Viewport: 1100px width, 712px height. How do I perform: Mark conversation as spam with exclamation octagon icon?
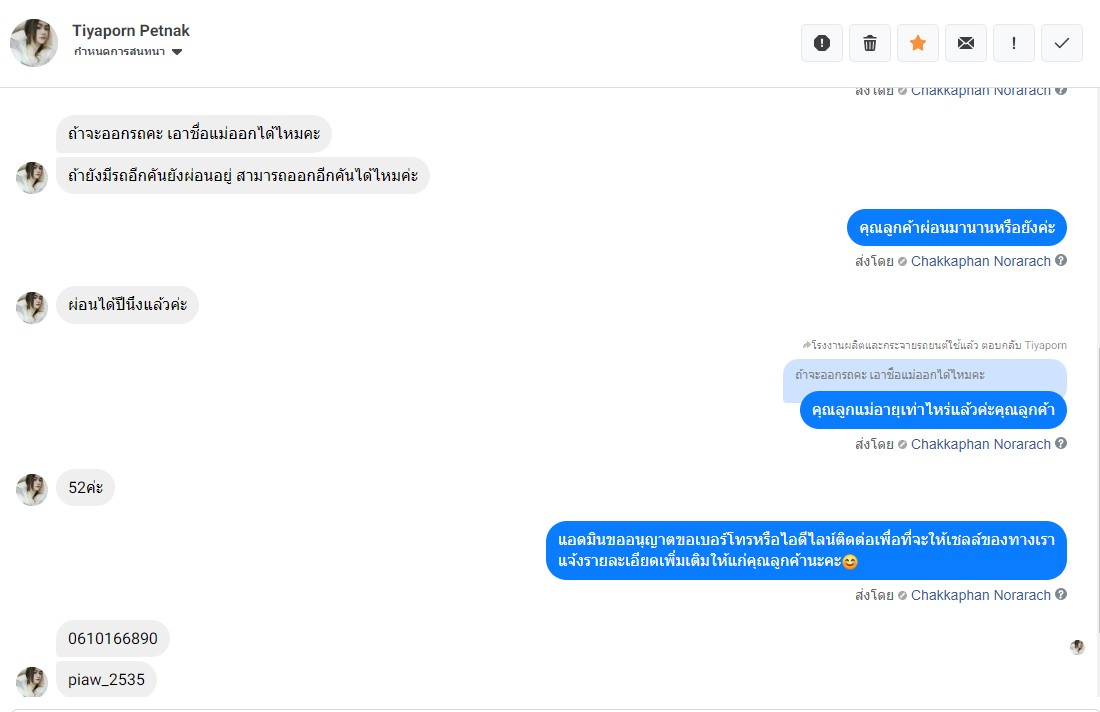coord(821,43)
